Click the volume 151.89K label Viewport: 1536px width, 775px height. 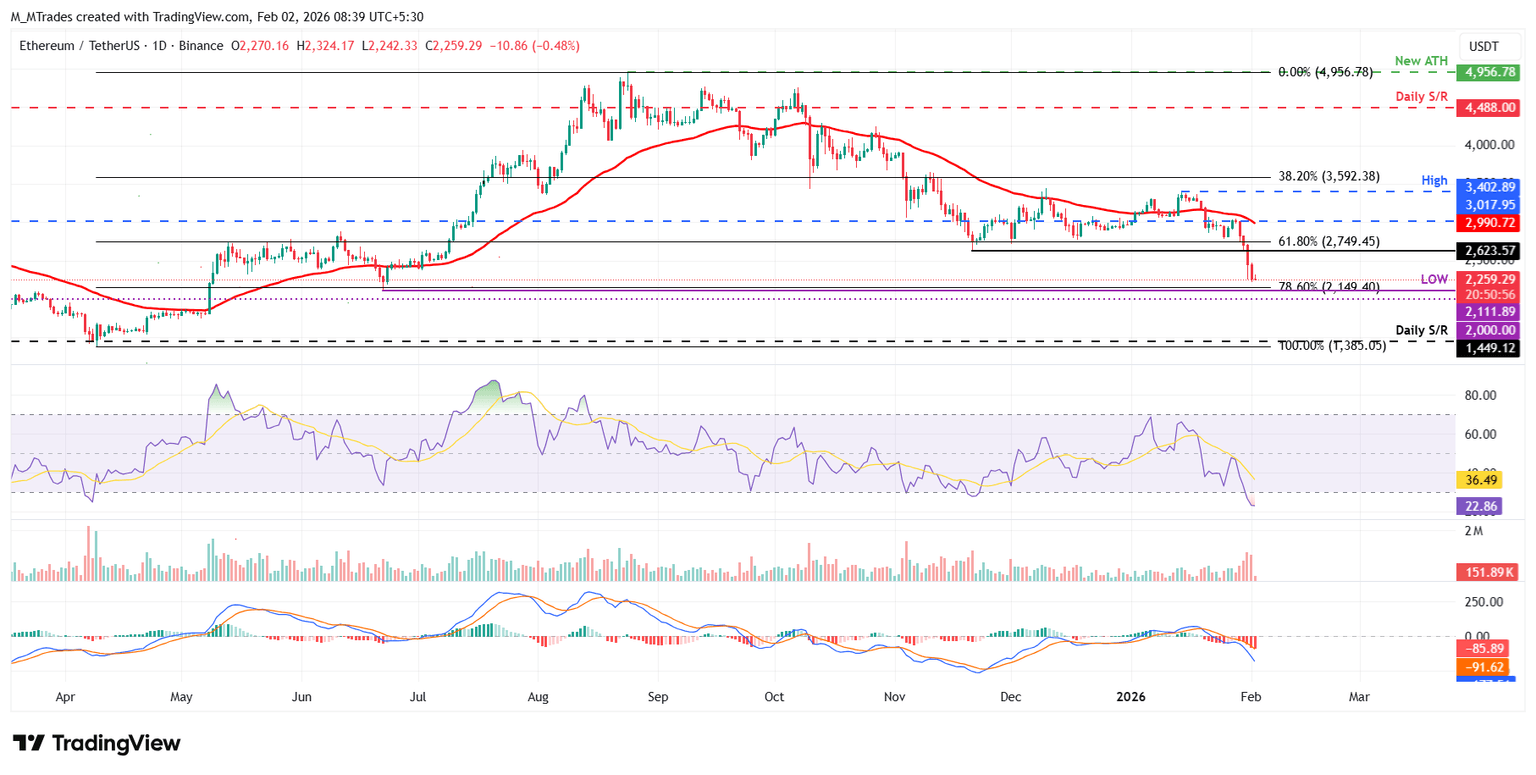click(x=1487, y=572)
